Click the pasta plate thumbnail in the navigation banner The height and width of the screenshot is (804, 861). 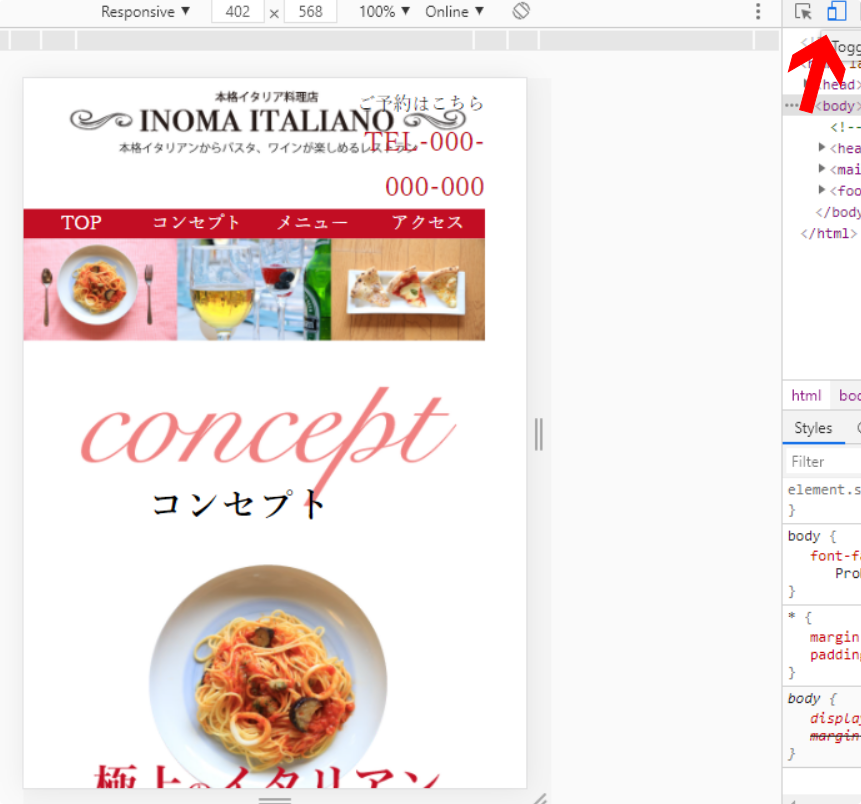99,288
